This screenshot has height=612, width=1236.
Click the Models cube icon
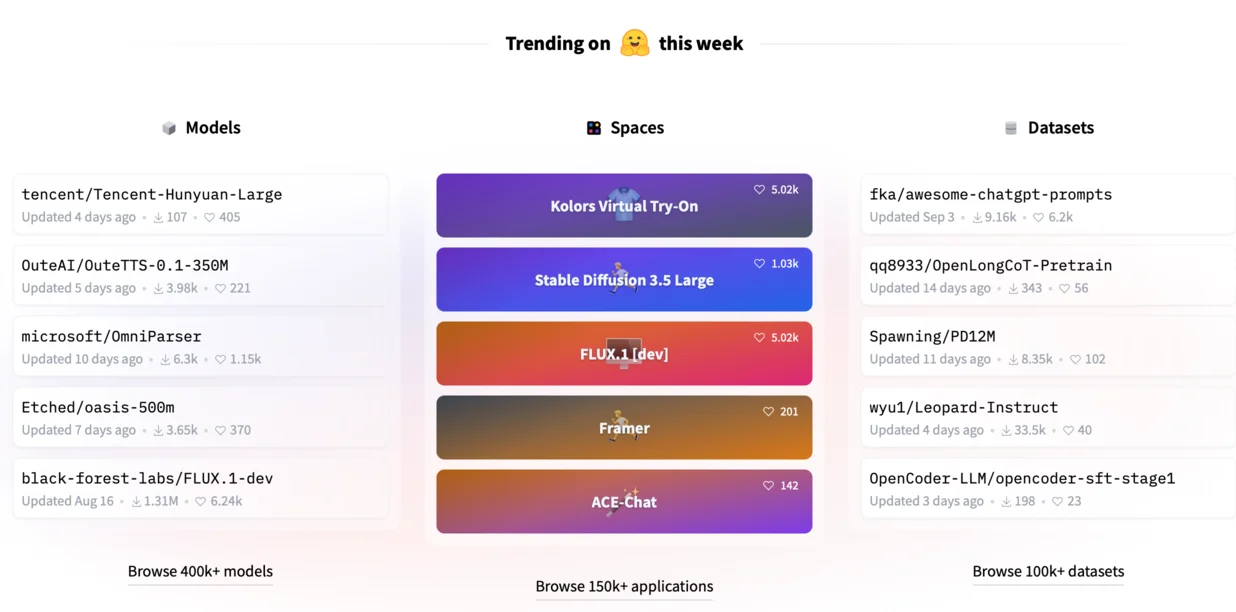169,128
